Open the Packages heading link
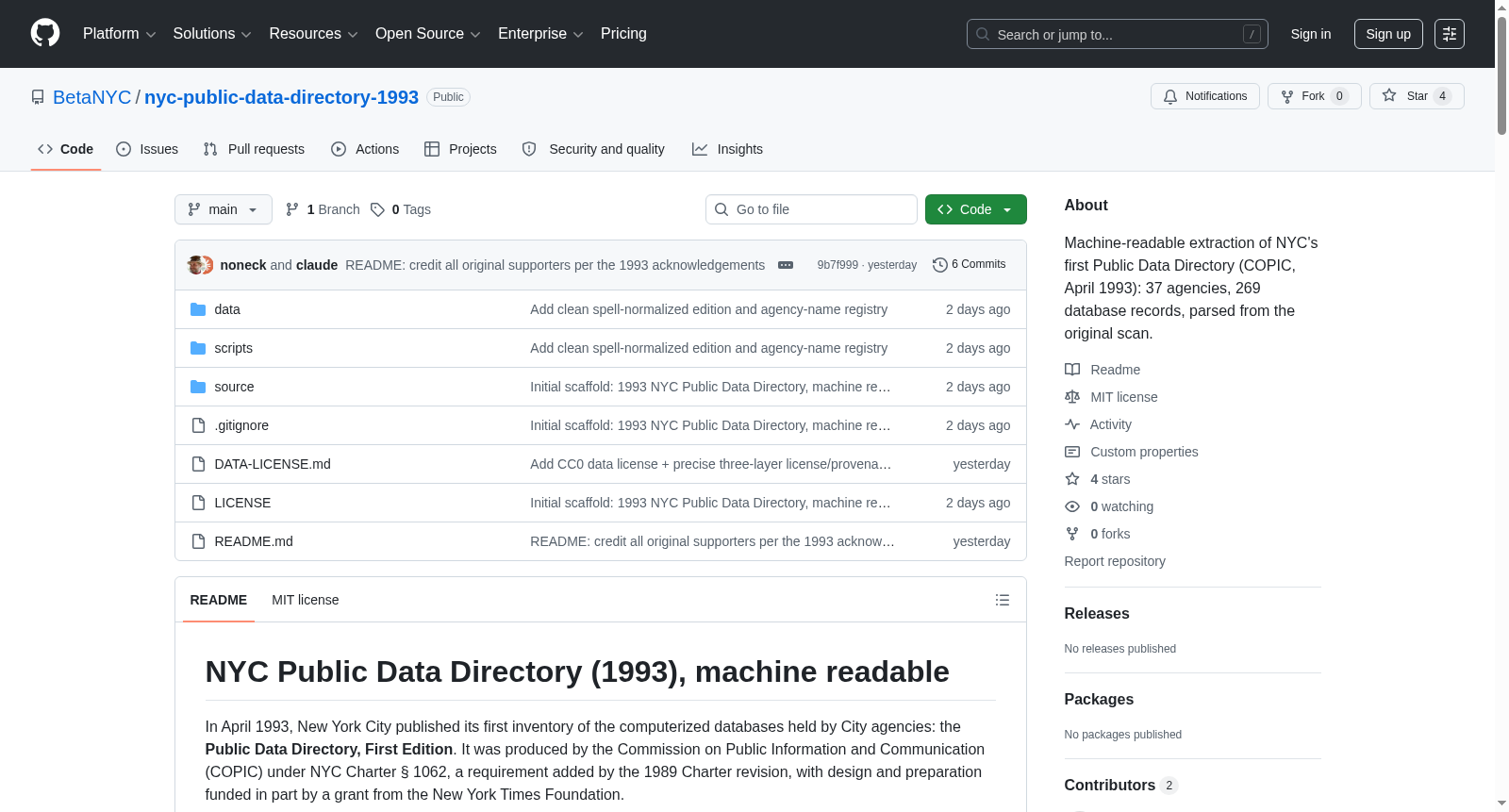1509x812 pixels. [1099, 699]
